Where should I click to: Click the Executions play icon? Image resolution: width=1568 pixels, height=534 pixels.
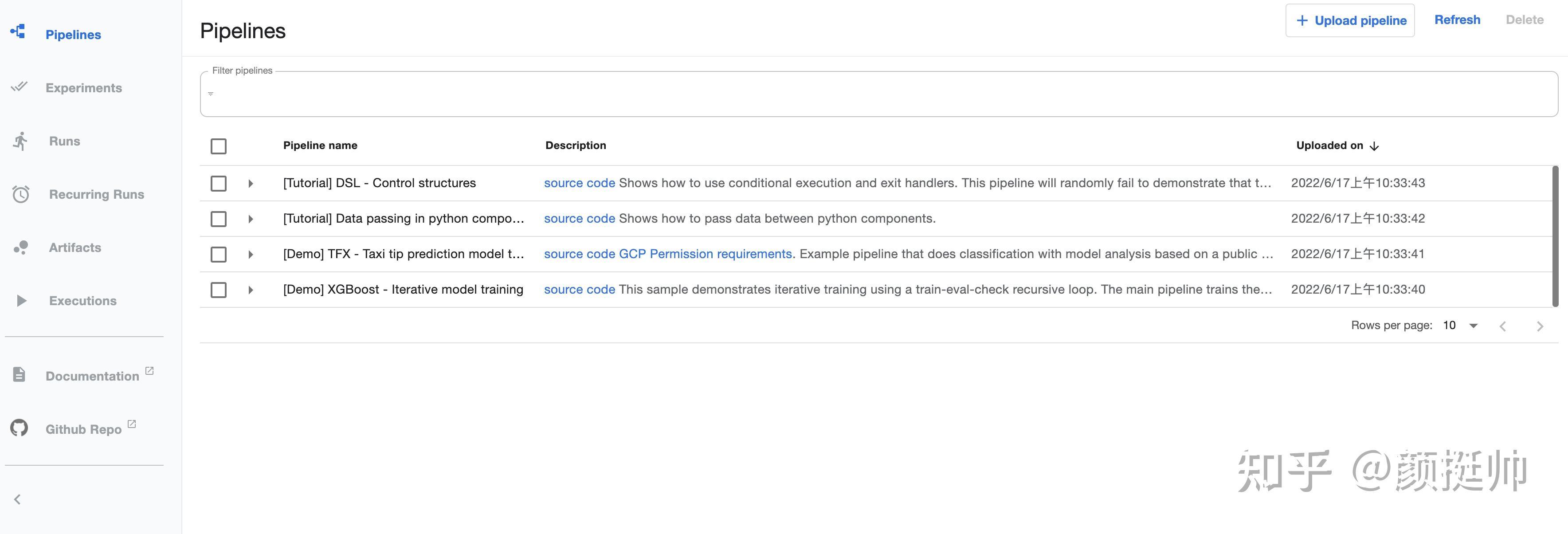(x=21, y=301)
